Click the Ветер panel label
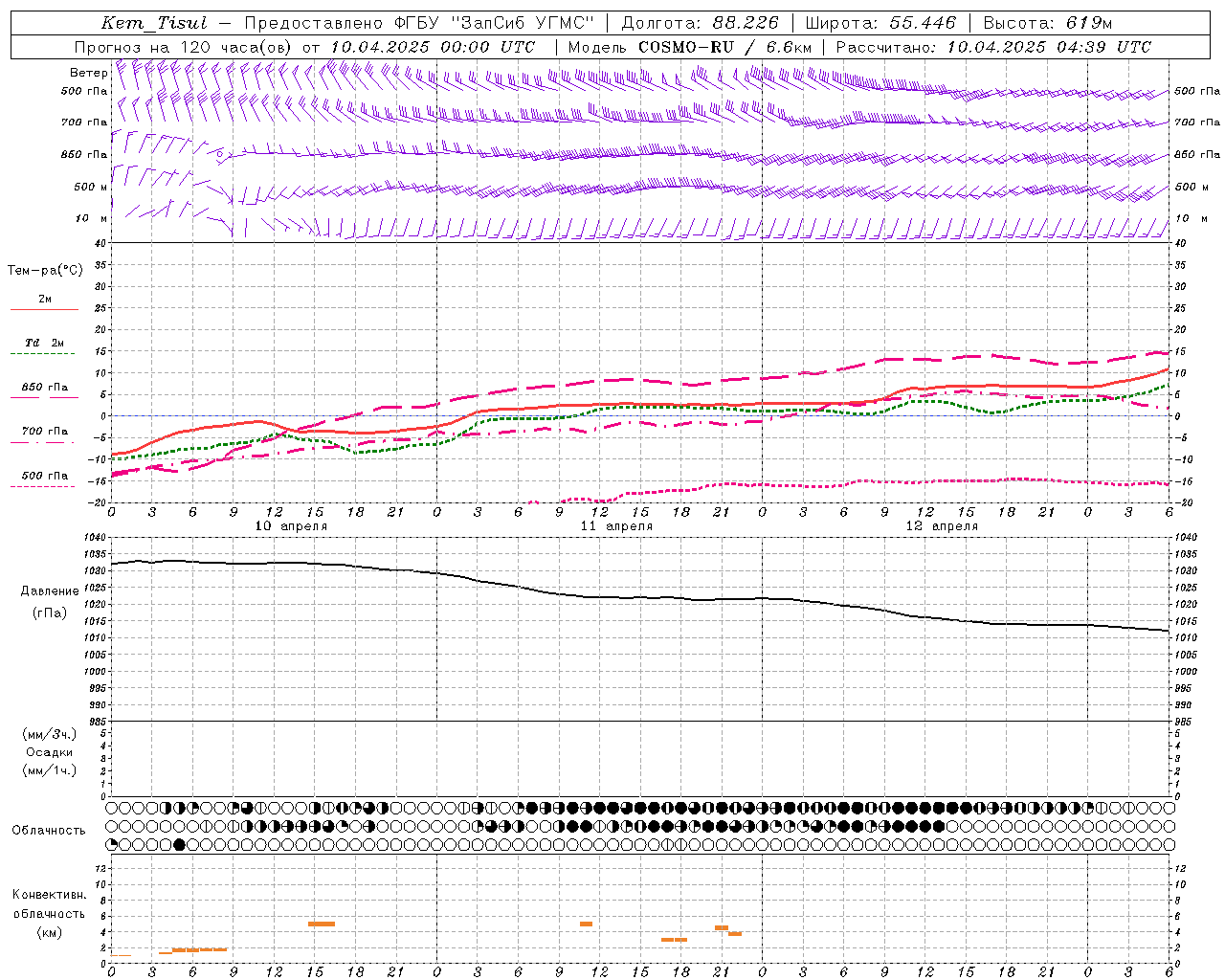Viewport: 1225px width, 980px height. tap(88, 73)
